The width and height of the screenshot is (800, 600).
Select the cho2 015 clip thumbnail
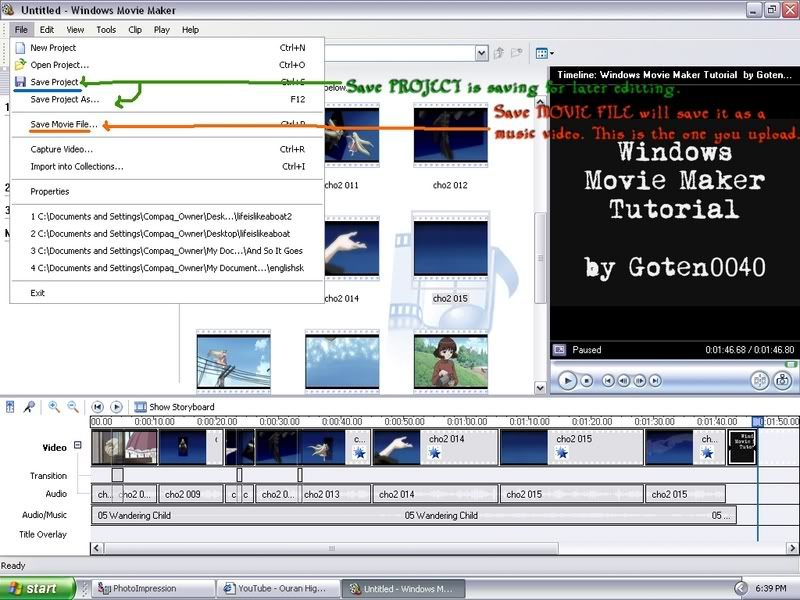pos(451,249)
